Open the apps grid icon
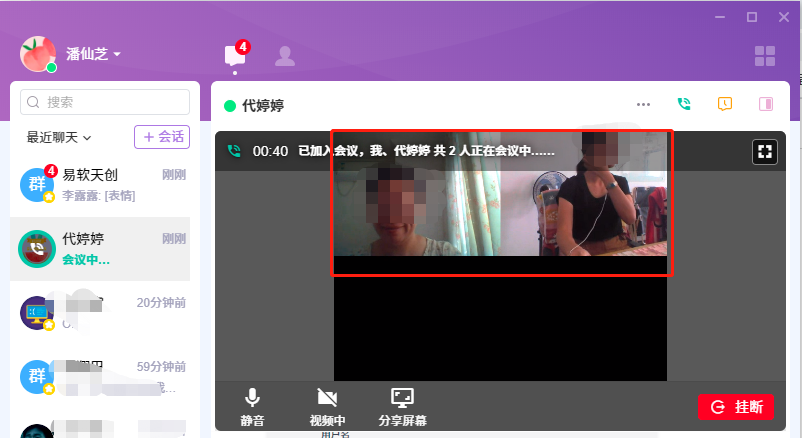The width and height of the screenshot is (802, 438). (764, 56)
